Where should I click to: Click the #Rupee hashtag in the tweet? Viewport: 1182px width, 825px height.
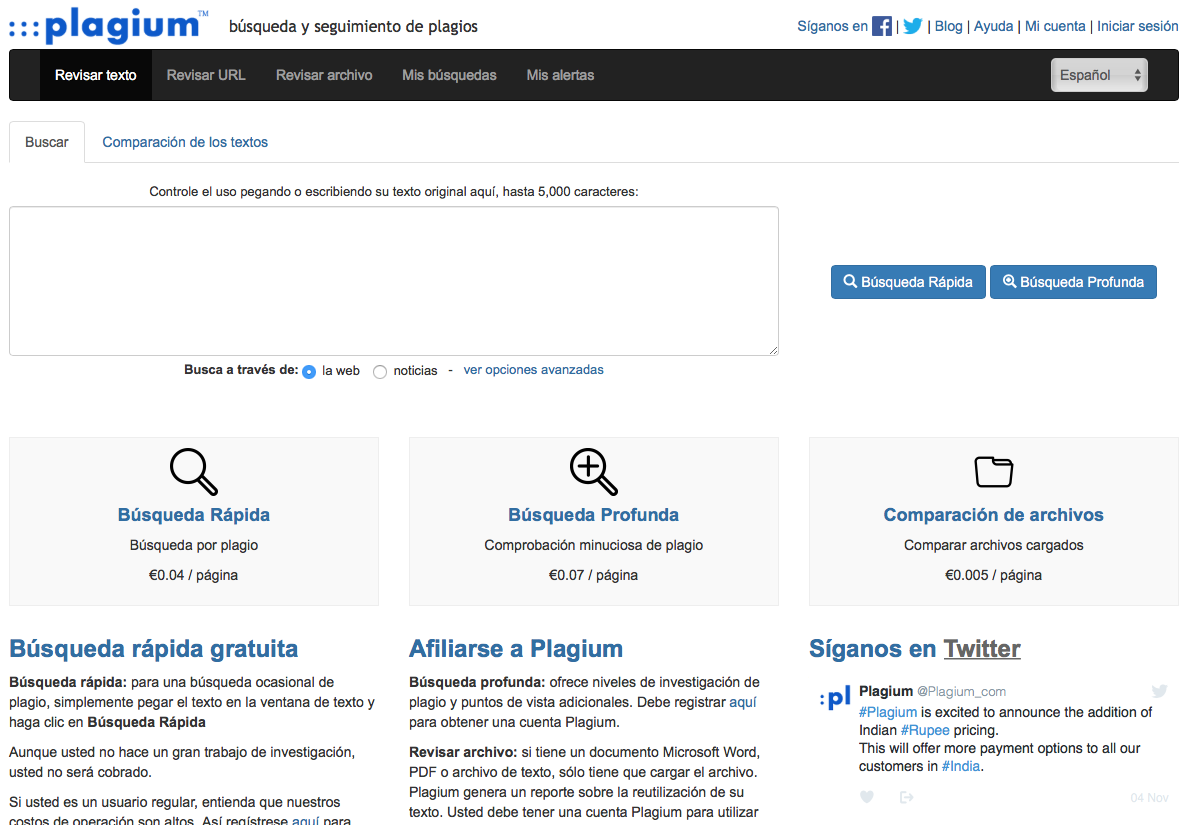click(925, 730)
